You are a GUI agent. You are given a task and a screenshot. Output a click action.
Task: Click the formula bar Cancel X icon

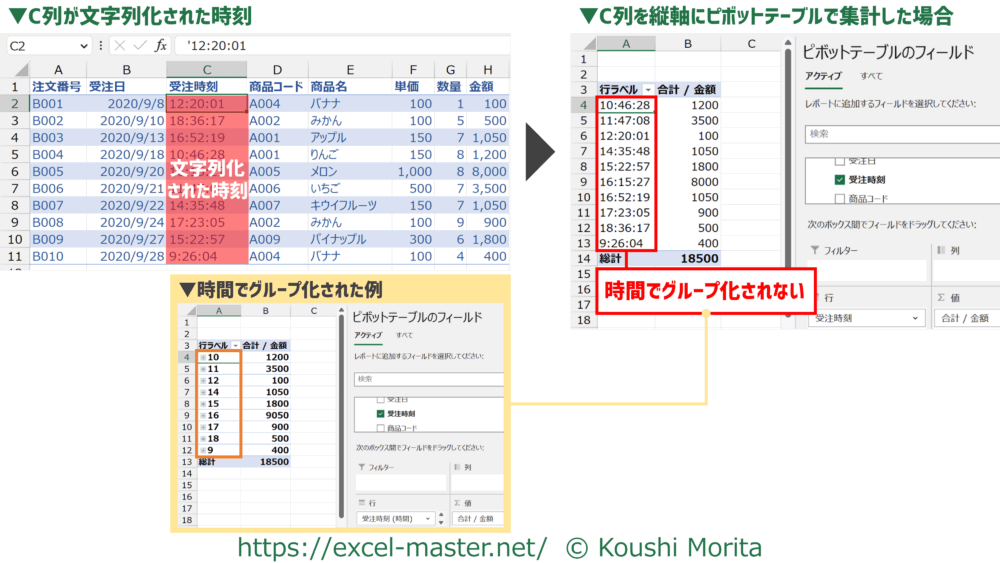pos(120,46)
